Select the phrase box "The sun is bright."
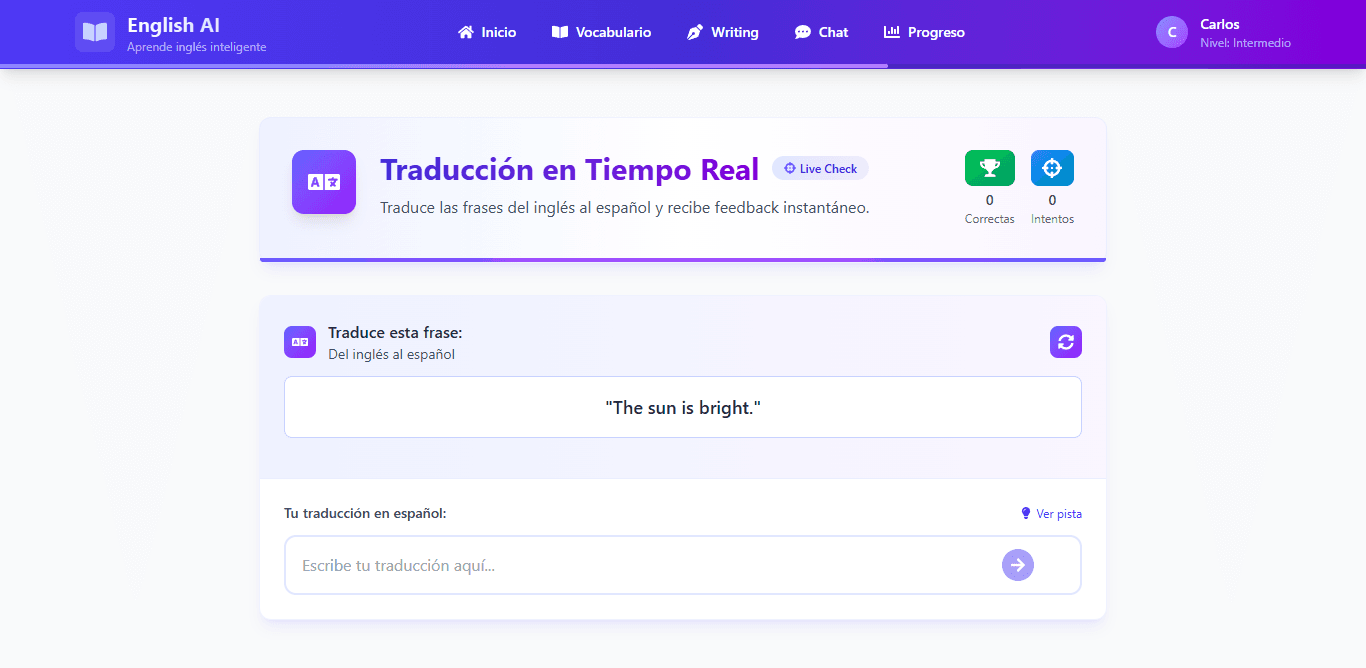1366x668 pixels. 682,407
